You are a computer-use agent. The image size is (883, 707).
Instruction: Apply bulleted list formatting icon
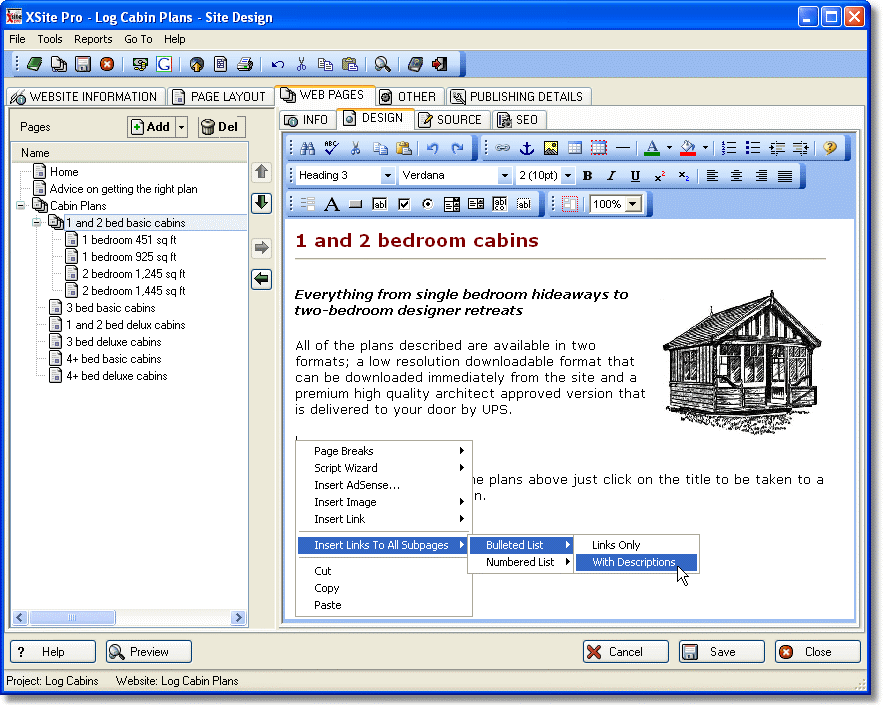point(753,148)
